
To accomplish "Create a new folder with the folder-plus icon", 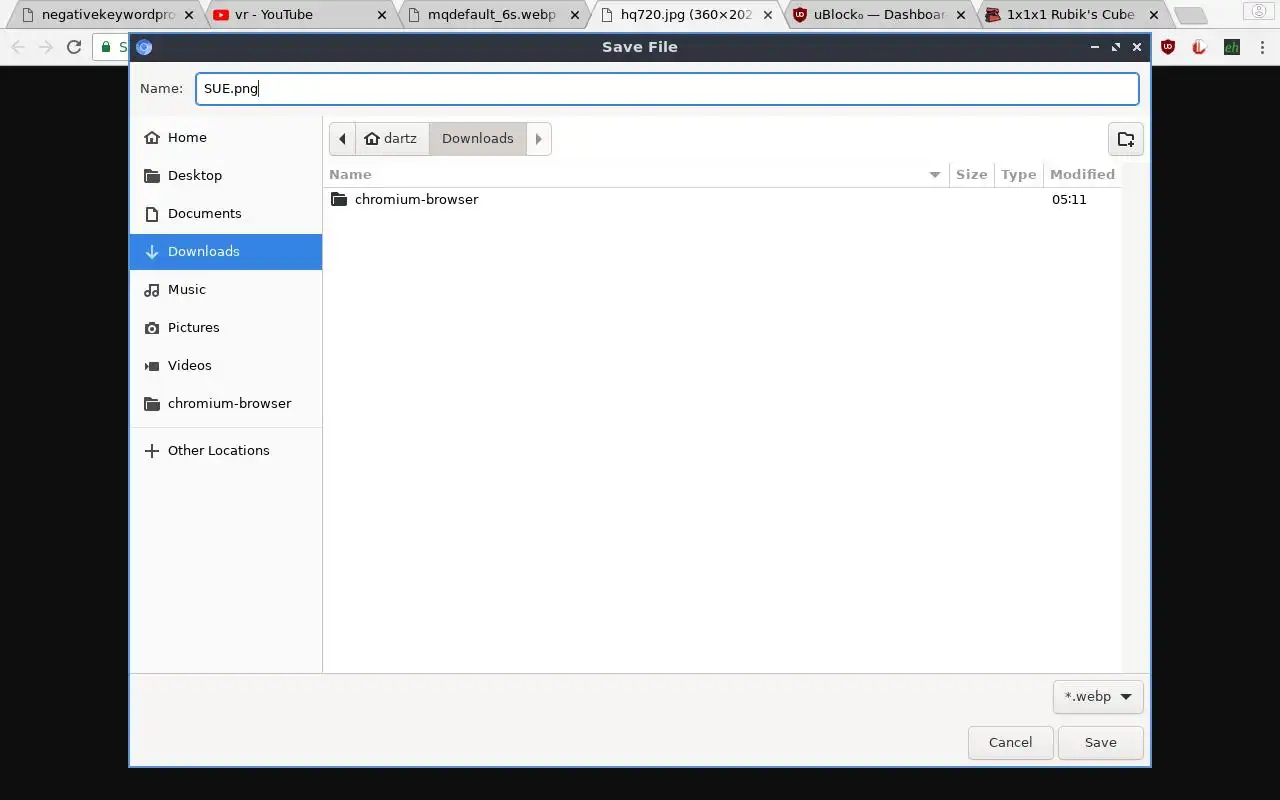I will point(1125,139).
